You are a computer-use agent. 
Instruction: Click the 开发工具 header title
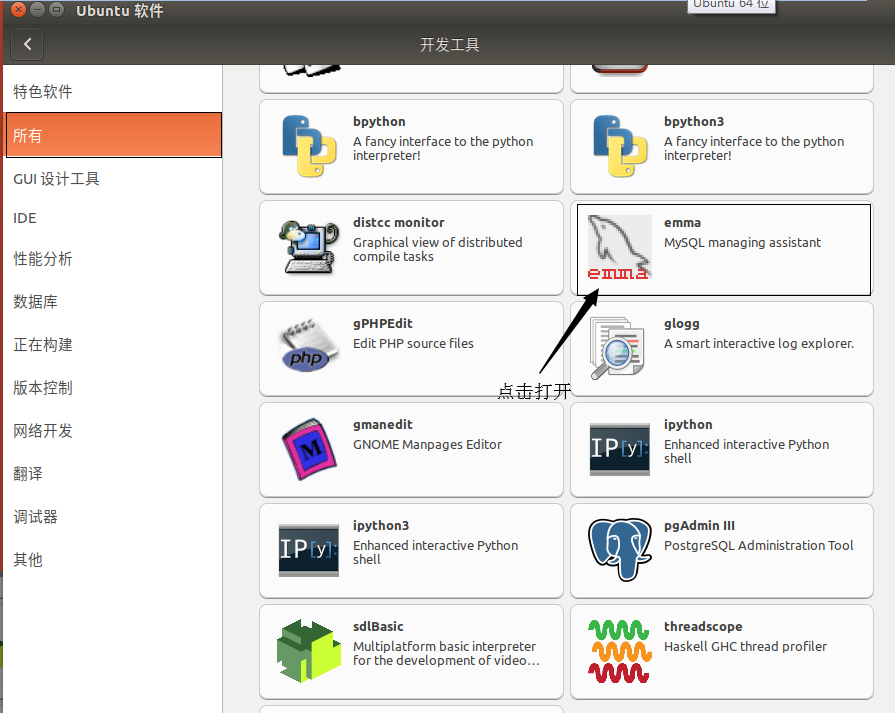[449, 45]
